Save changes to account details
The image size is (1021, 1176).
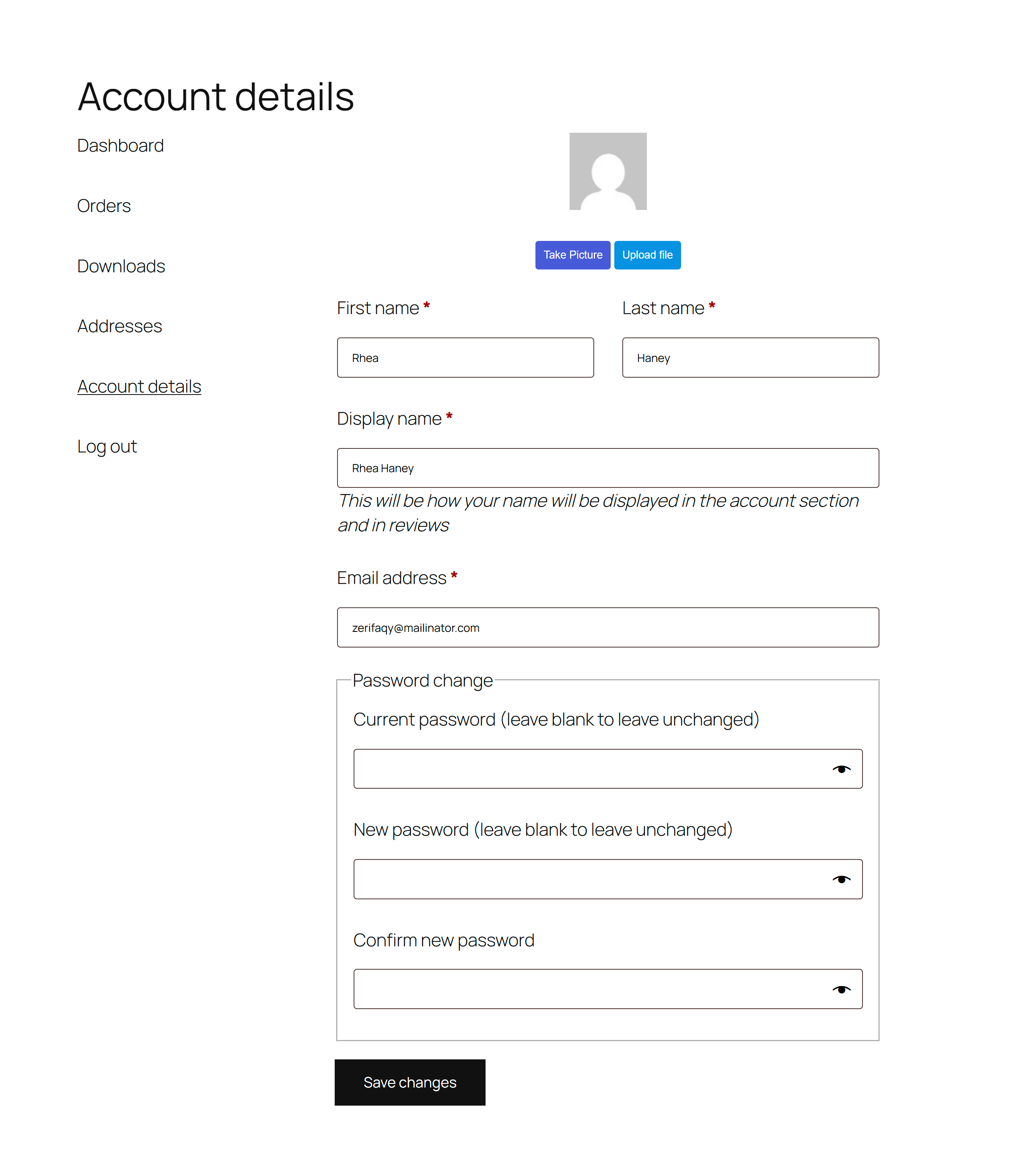410,1082
